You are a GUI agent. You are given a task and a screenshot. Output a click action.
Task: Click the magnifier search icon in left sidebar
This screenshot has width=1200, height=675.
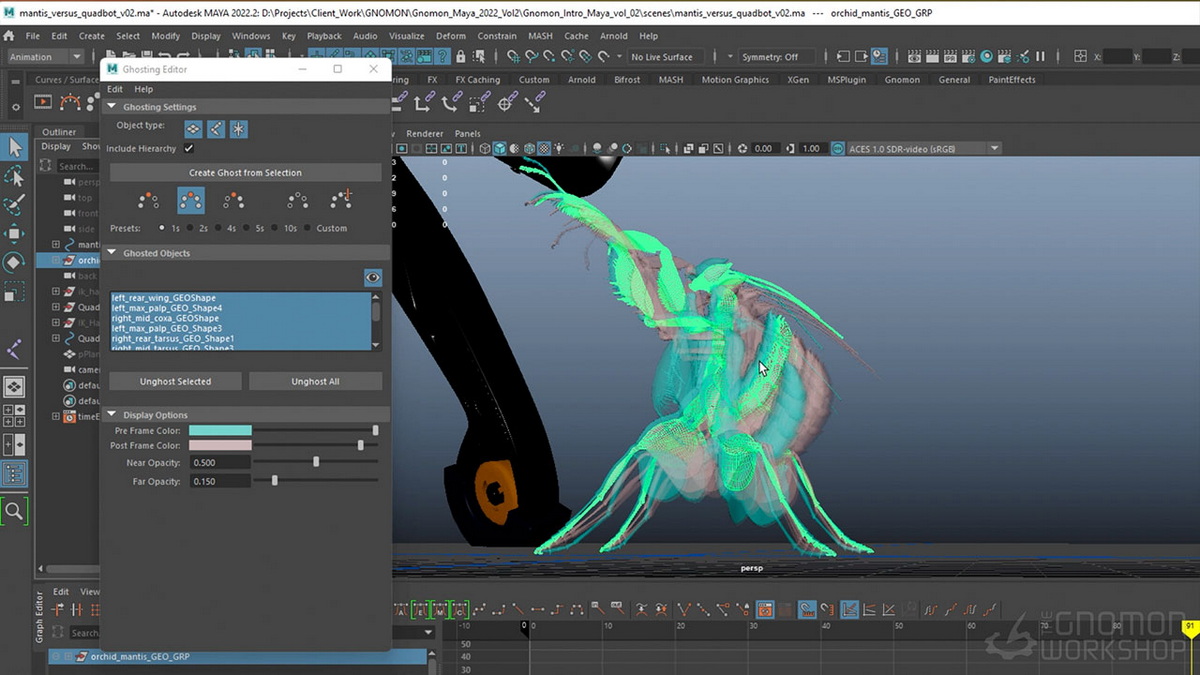tap(14, 512)
